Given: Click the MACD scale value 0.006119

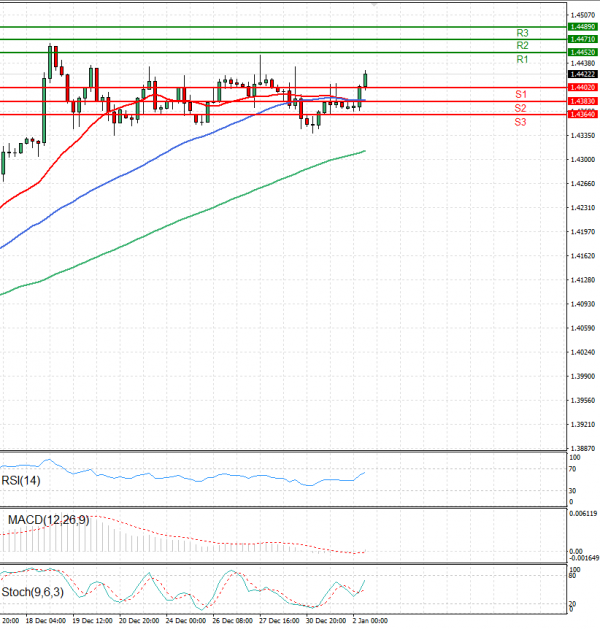Looking at the screenshot, I should (583, 513).
